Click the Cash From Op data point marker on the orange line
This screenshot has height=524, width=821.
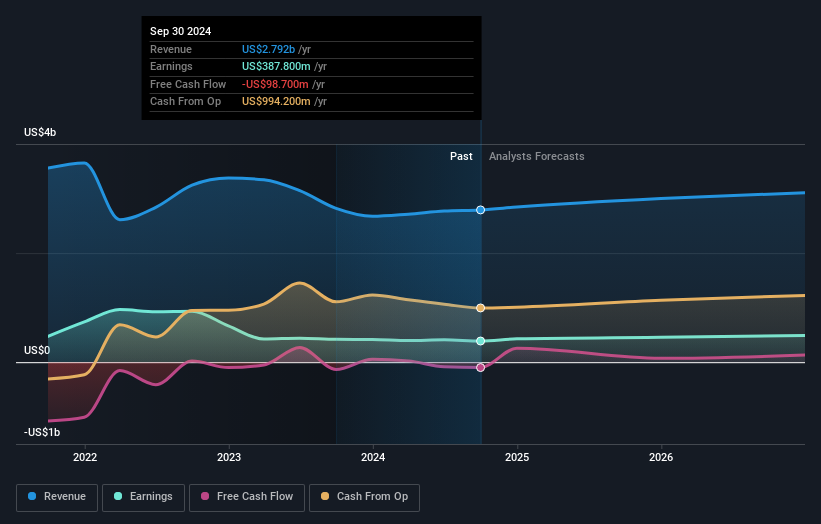coord(480,308)
